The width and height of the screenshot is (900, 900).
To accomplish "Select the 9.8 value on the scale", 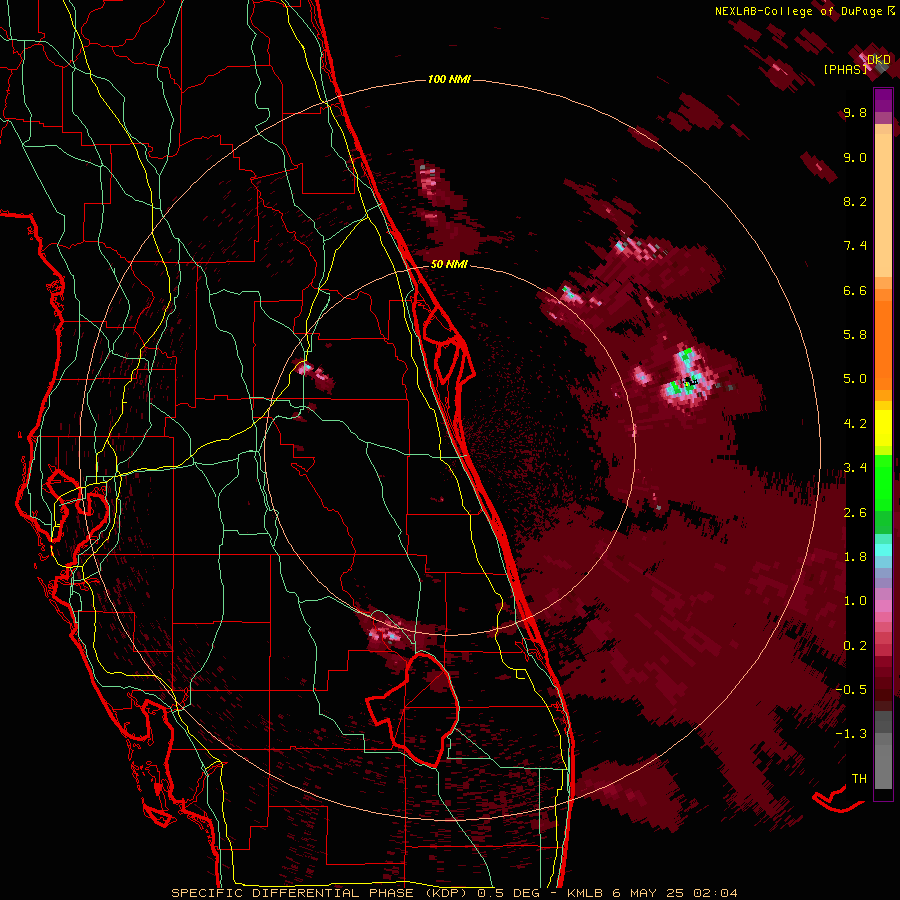I will coord(855,112).
